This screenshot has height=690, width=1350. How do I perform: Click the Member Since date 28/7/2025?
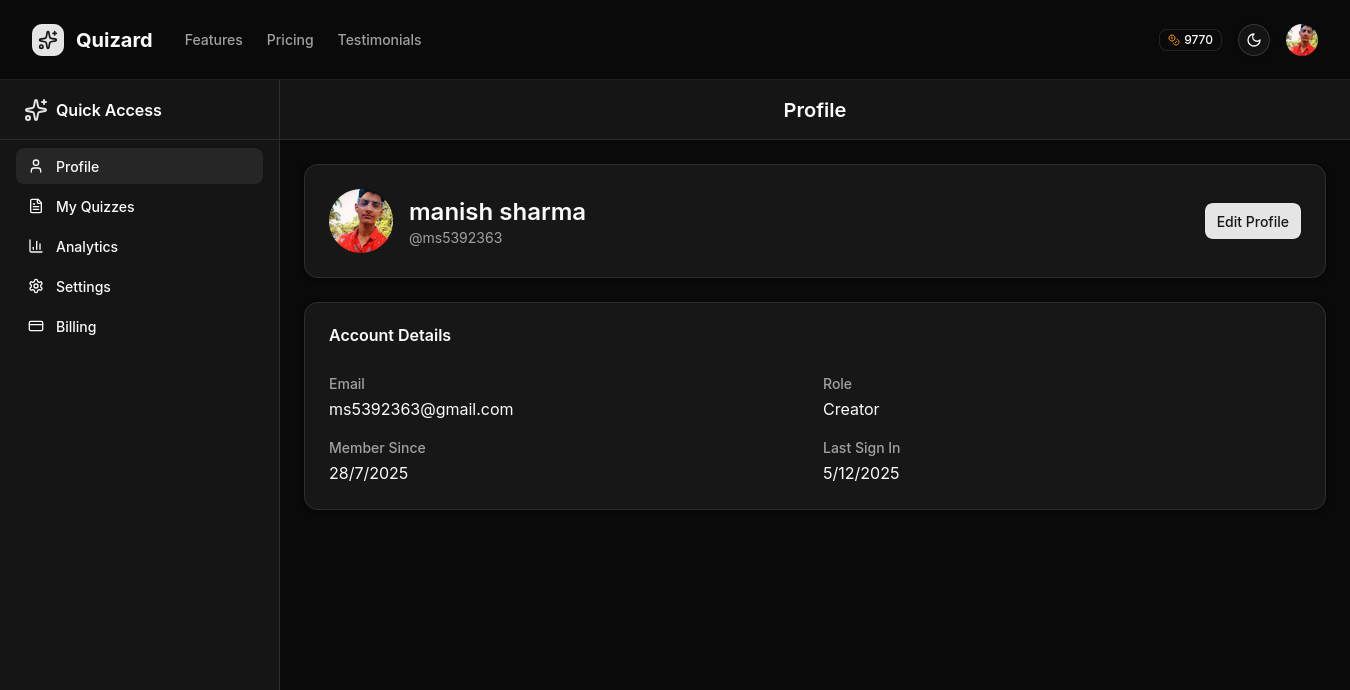(x=368, y=473)
